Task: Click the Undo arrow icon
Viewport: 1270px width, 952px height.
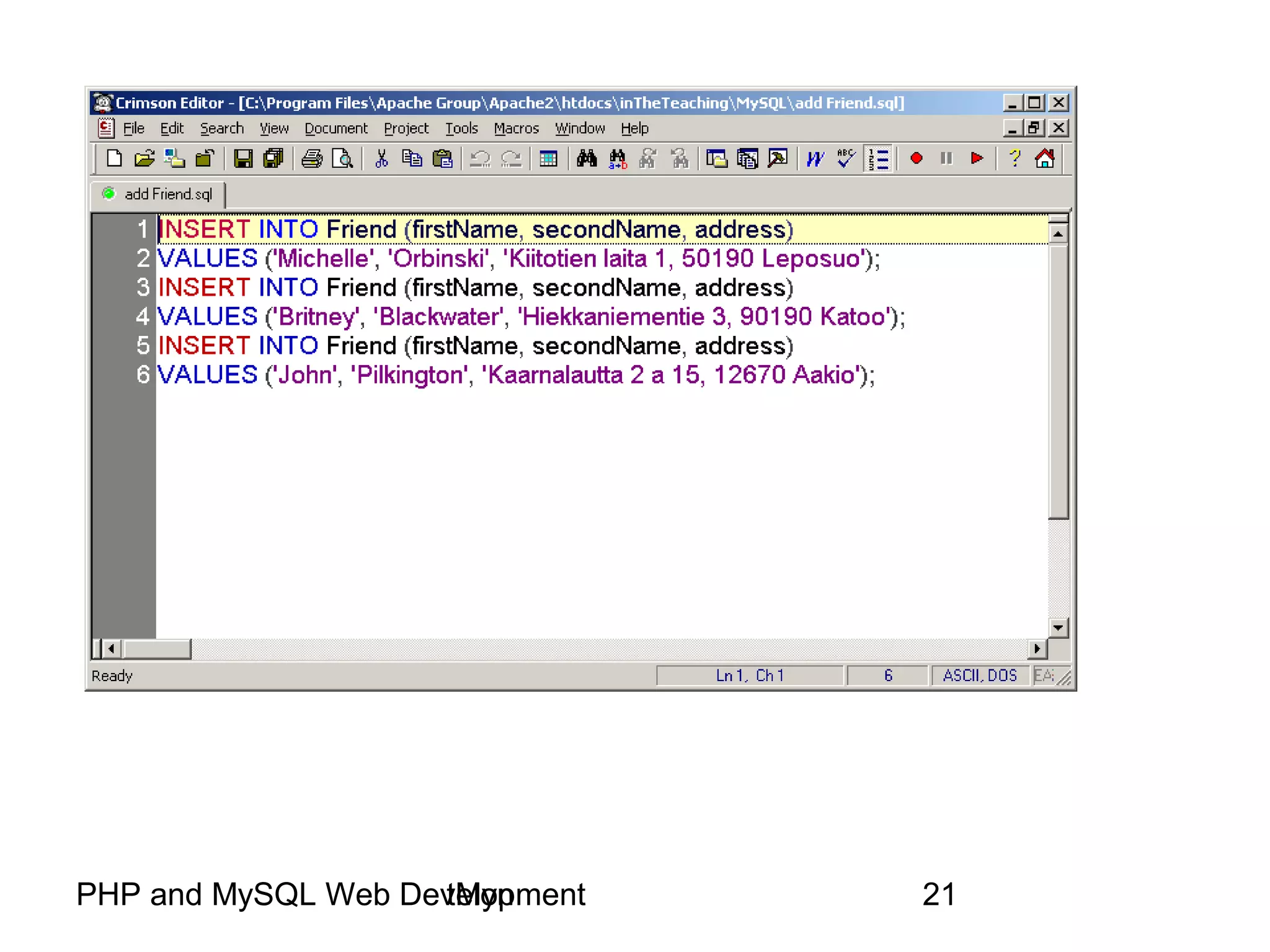Action: pos(480,159)
